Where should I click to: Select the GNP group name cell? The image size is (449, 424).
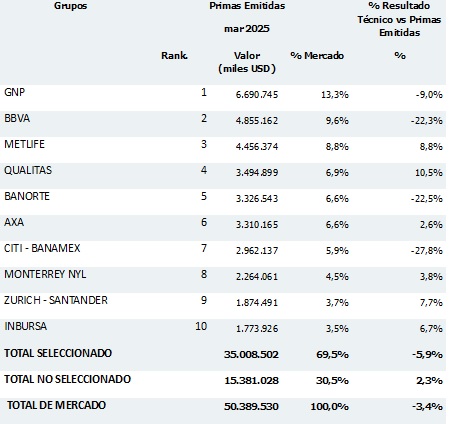[x=14, y=92]
